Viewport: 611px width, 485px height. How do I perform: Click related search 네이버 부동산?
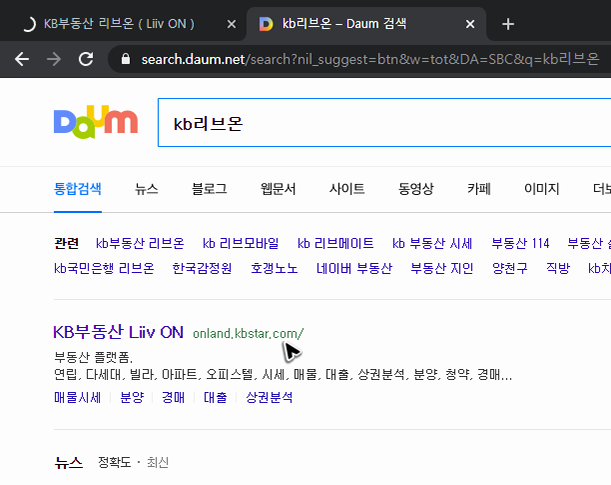coord(354,268)
